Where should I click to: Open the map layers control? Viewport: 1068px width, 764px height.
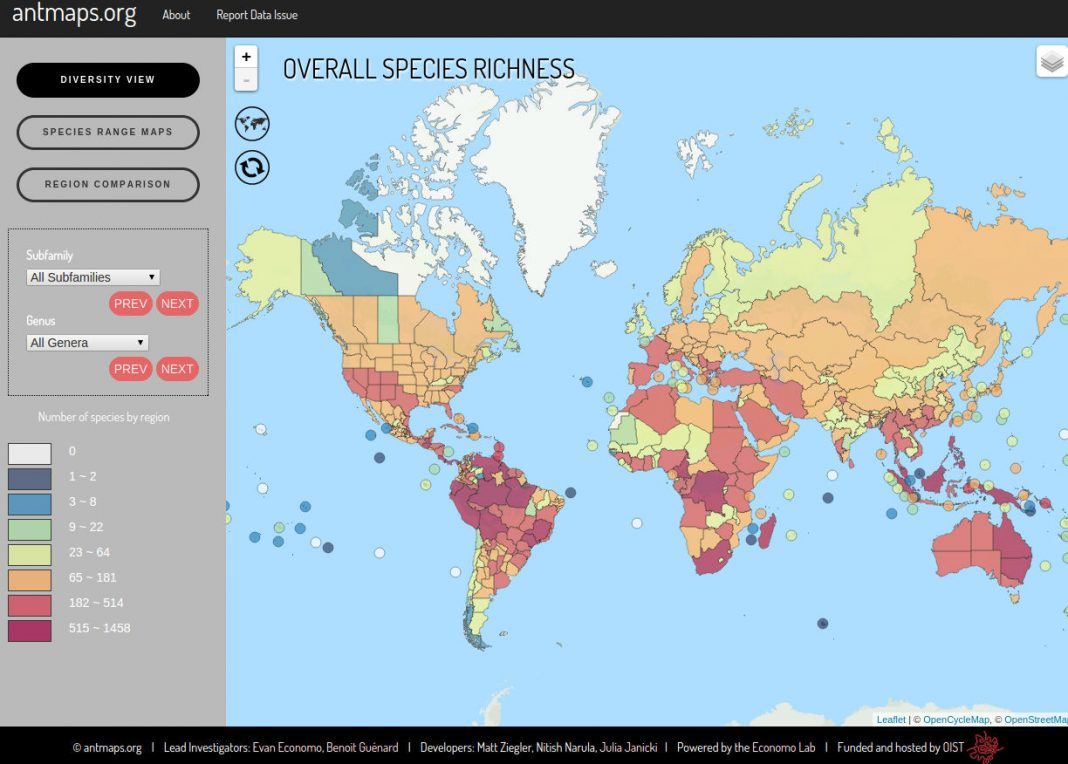point(1052,61)
